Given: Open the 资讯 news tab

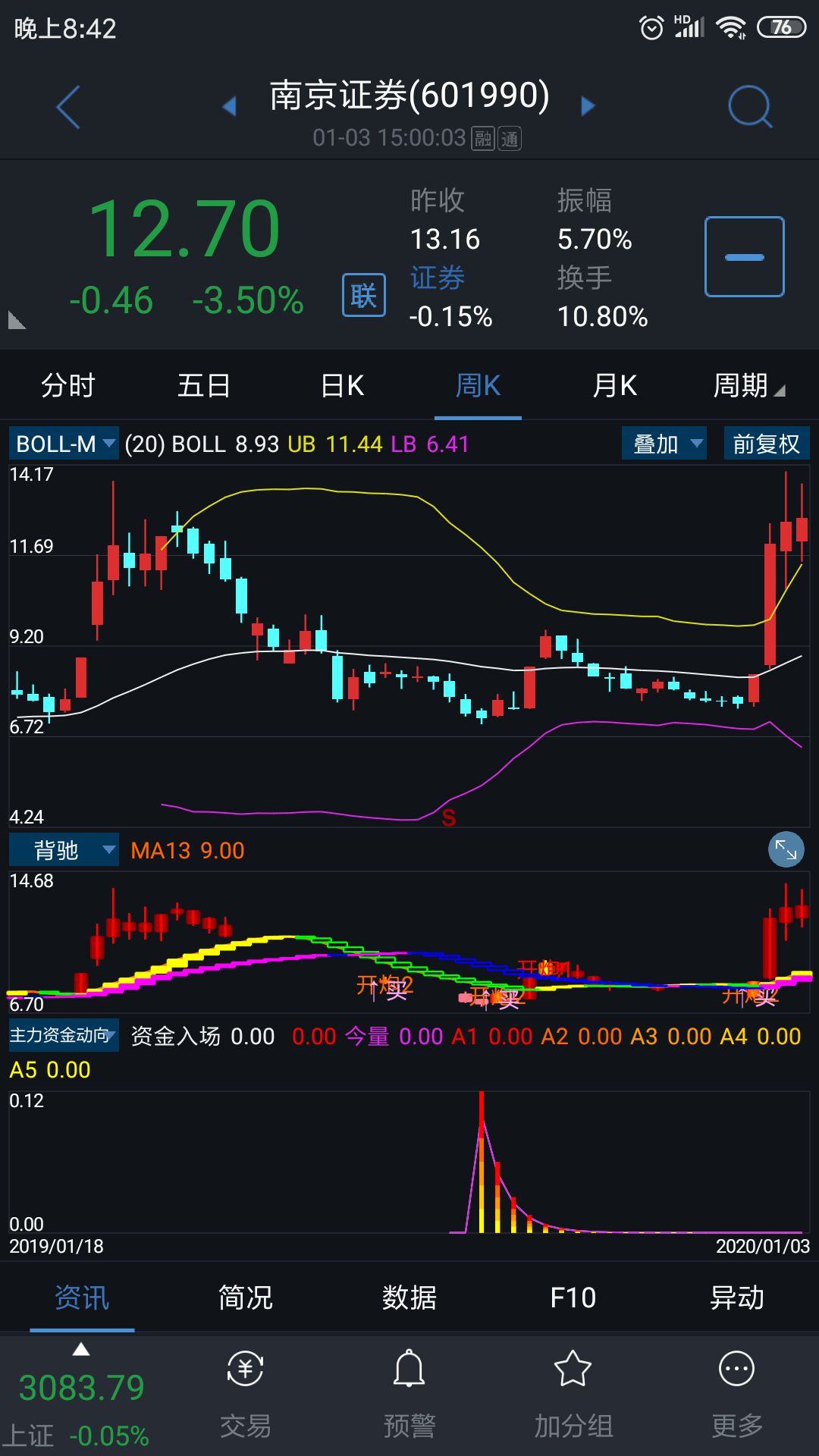Looking at the screenshot, I should 82,1298.
